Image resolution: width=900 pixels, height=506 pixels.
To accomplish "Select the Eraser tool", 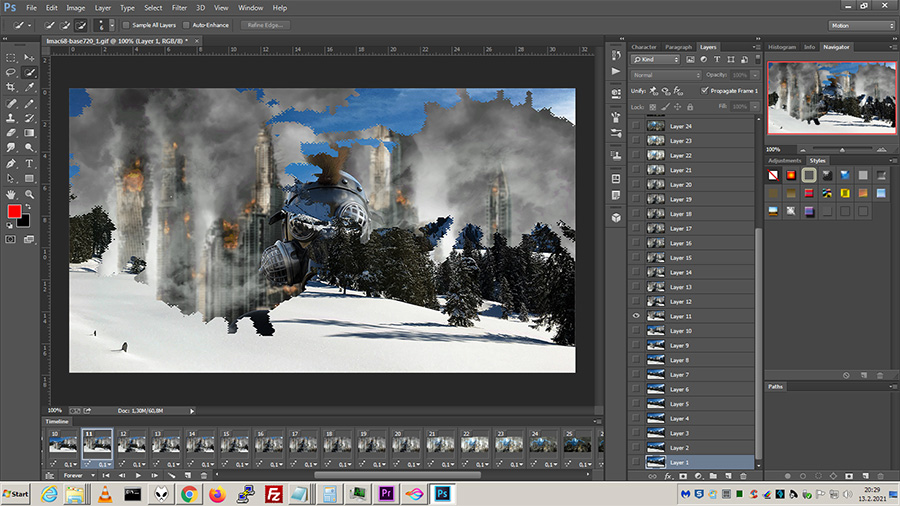I will [11, 133].
